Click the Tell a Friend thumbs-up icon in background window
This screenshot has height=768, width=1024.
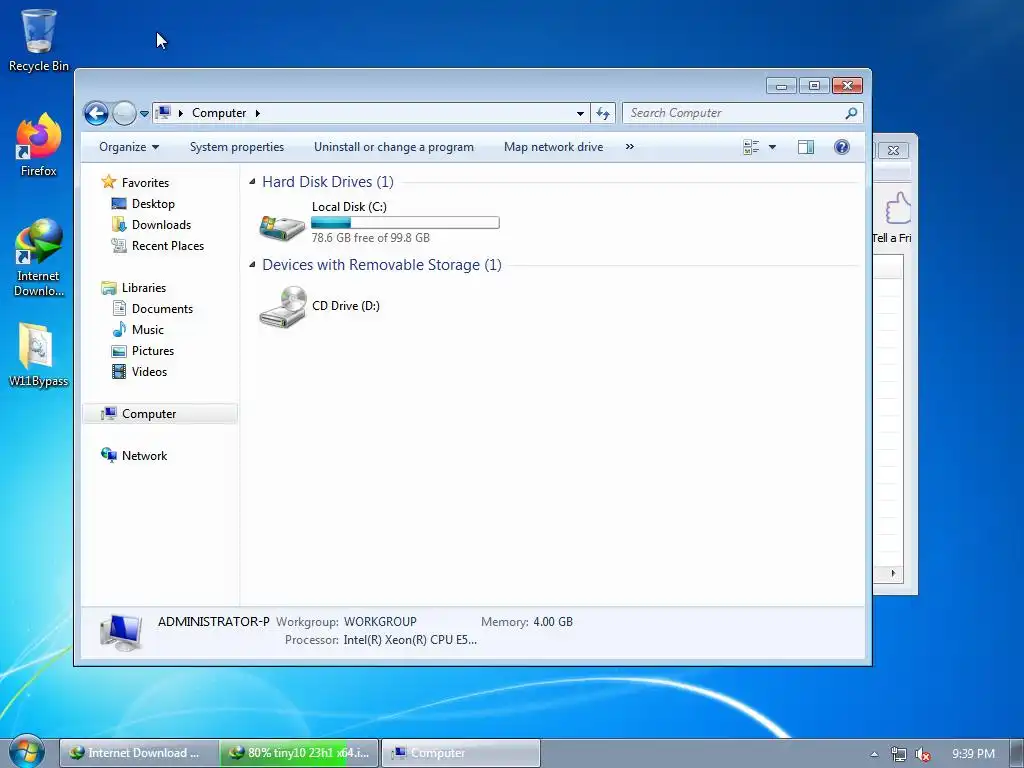tap(899, 208)
